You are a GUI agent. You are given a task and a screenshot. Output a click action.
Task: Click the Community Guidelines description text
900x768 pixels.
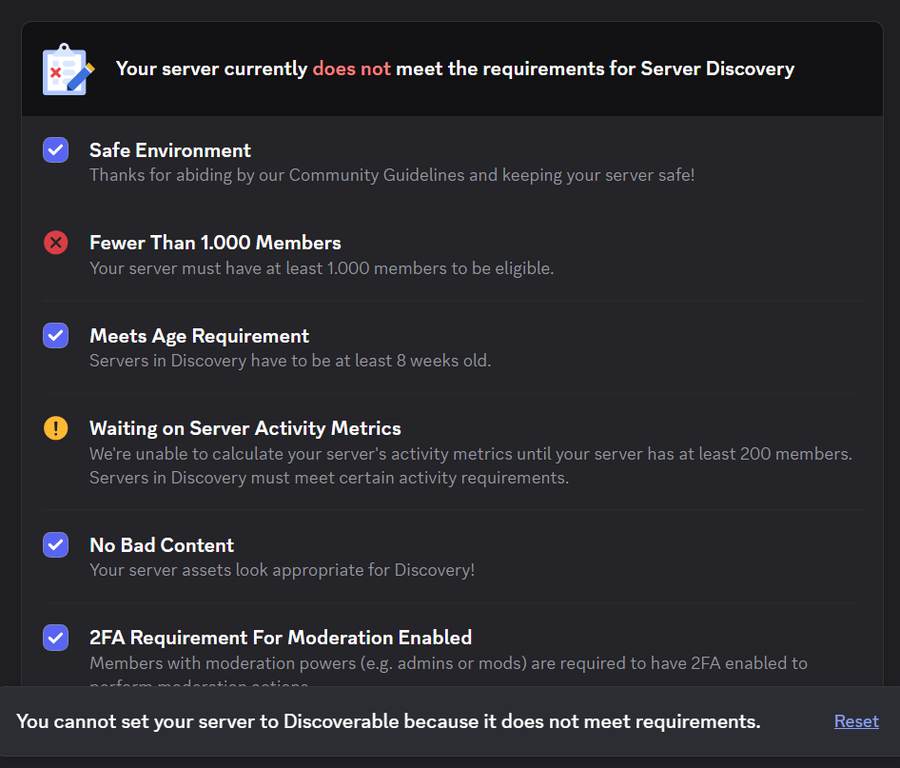391,175
